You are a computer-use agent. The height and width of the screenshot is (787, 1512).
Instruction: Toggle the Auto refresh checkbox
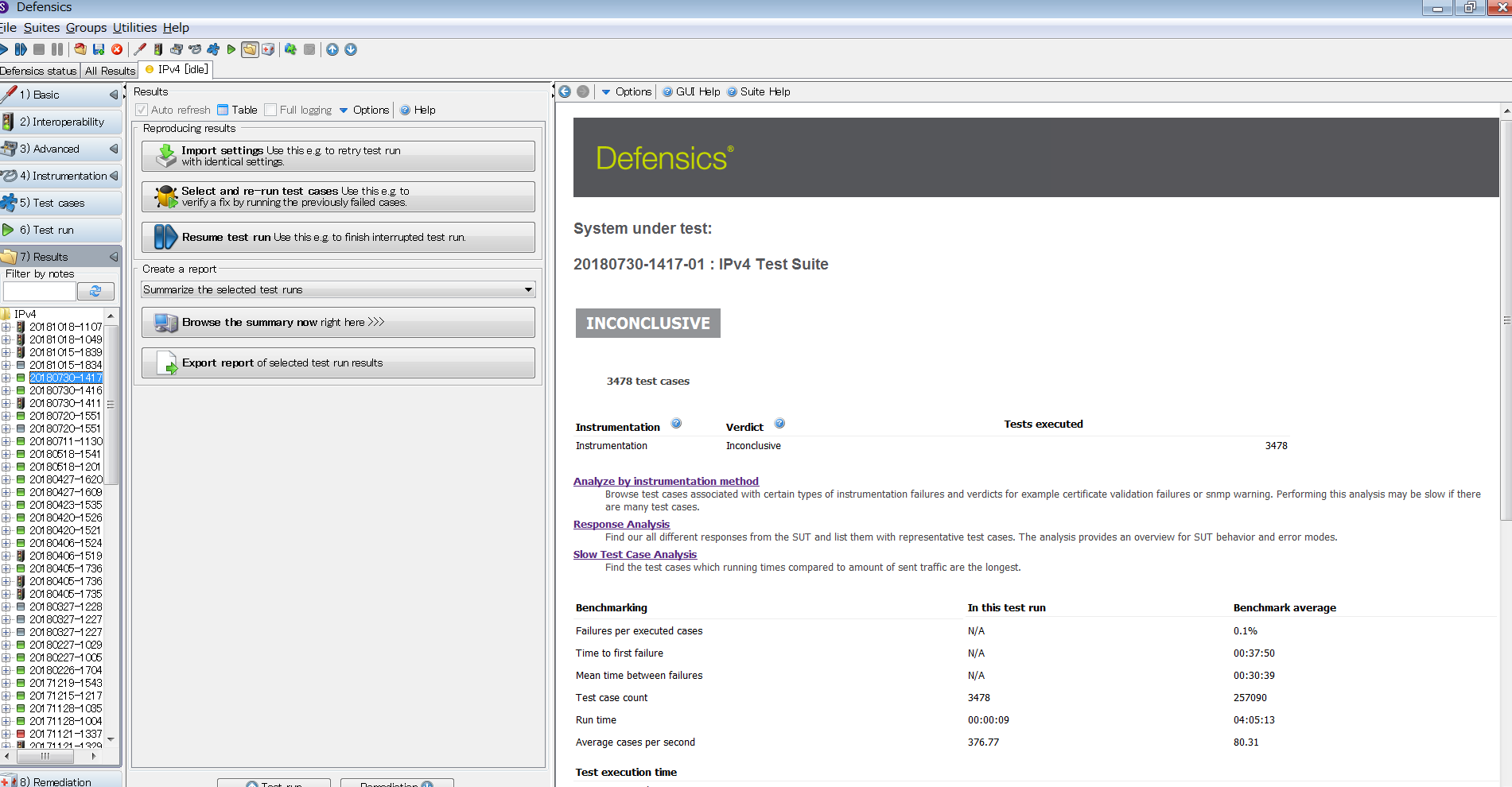click(x=142, y=110)
